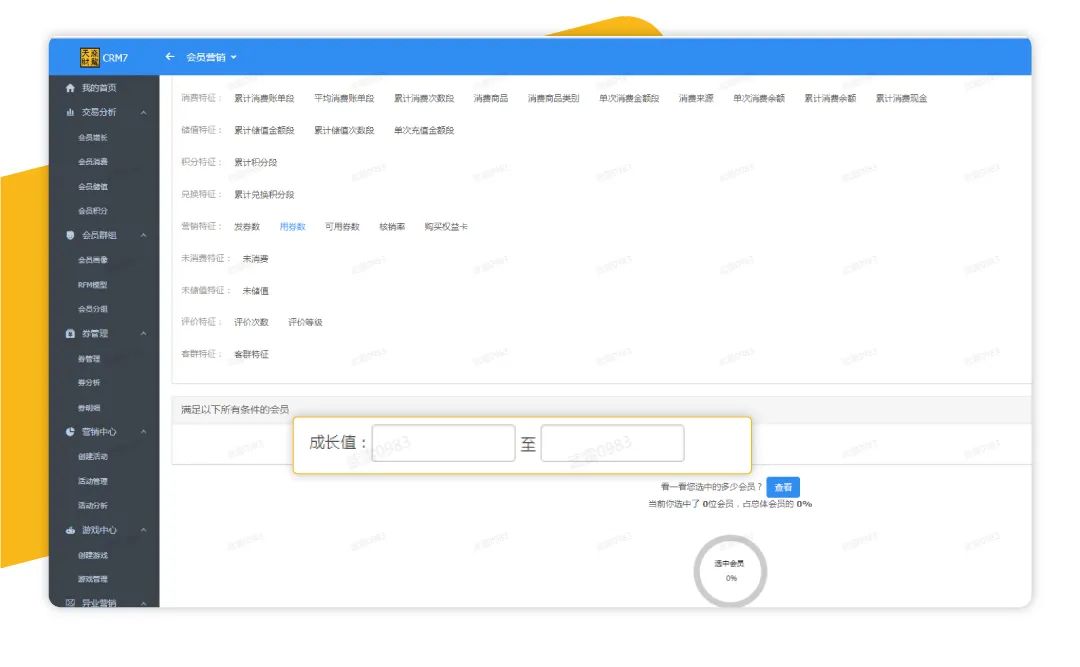Screen dimensions: 1080x667
Task: Select the 消费商品 filter
Action: tap(490, 99)
